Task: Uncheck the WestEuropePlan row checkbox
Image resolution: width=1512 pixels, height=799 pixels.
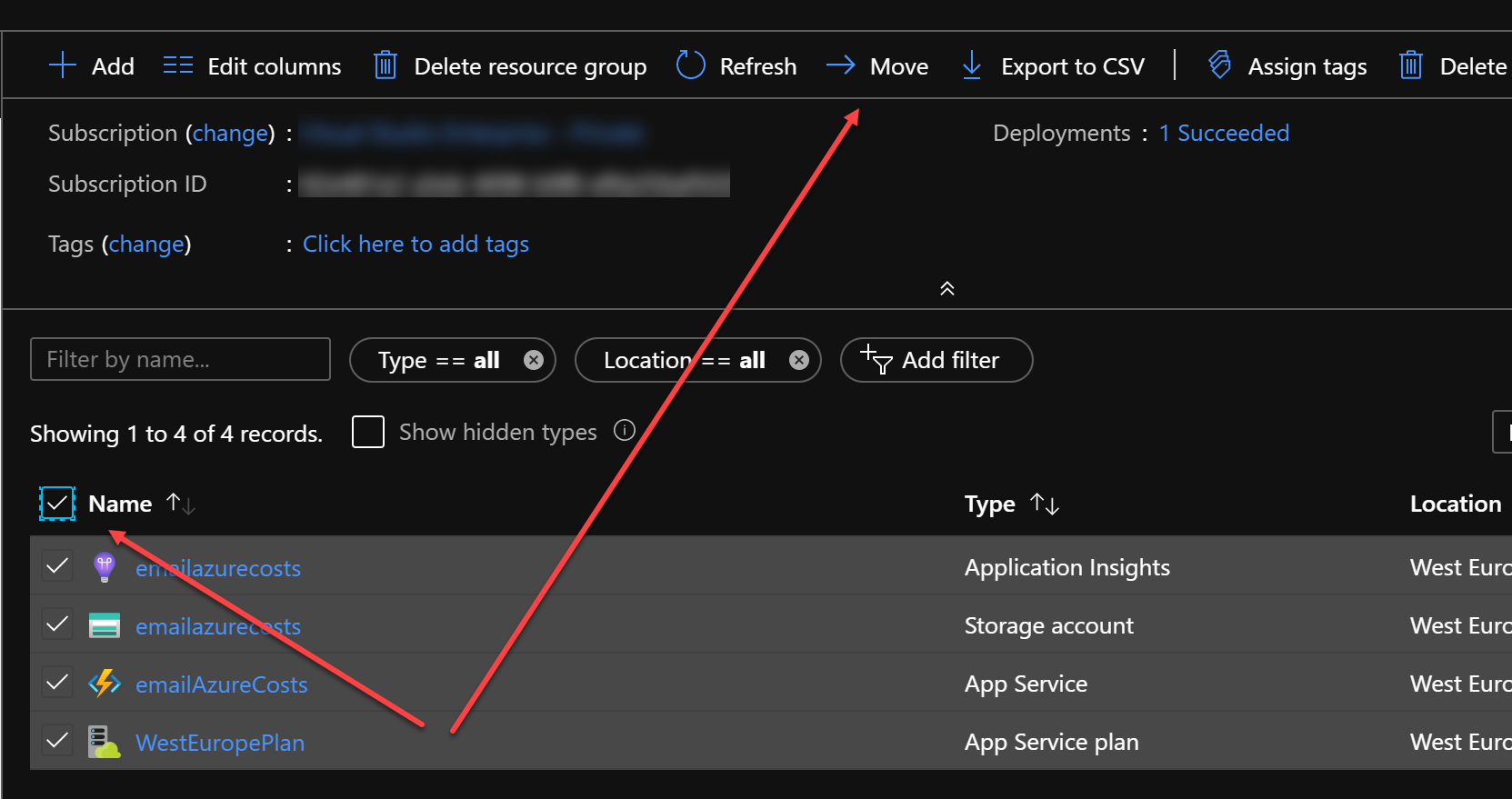Action: [x=57, y=741]
